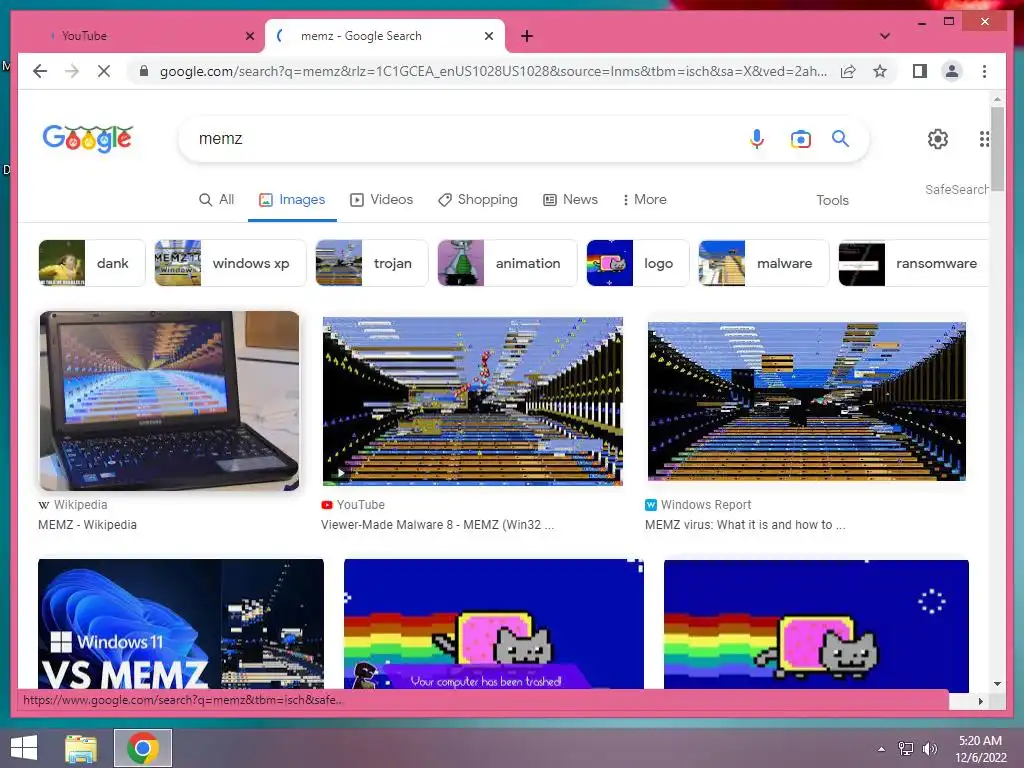This screenshot has height=768, width=1024.
Task: Click the YouTube source label under image
Action: (353, 505)
